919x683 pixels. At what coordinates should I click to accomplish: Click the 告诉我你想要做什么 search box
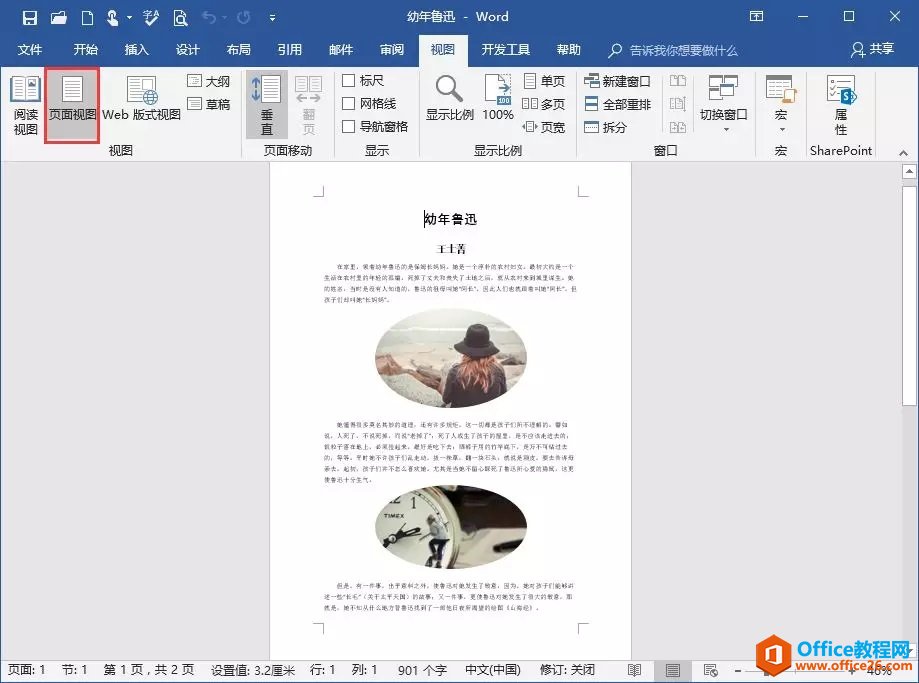673,50
